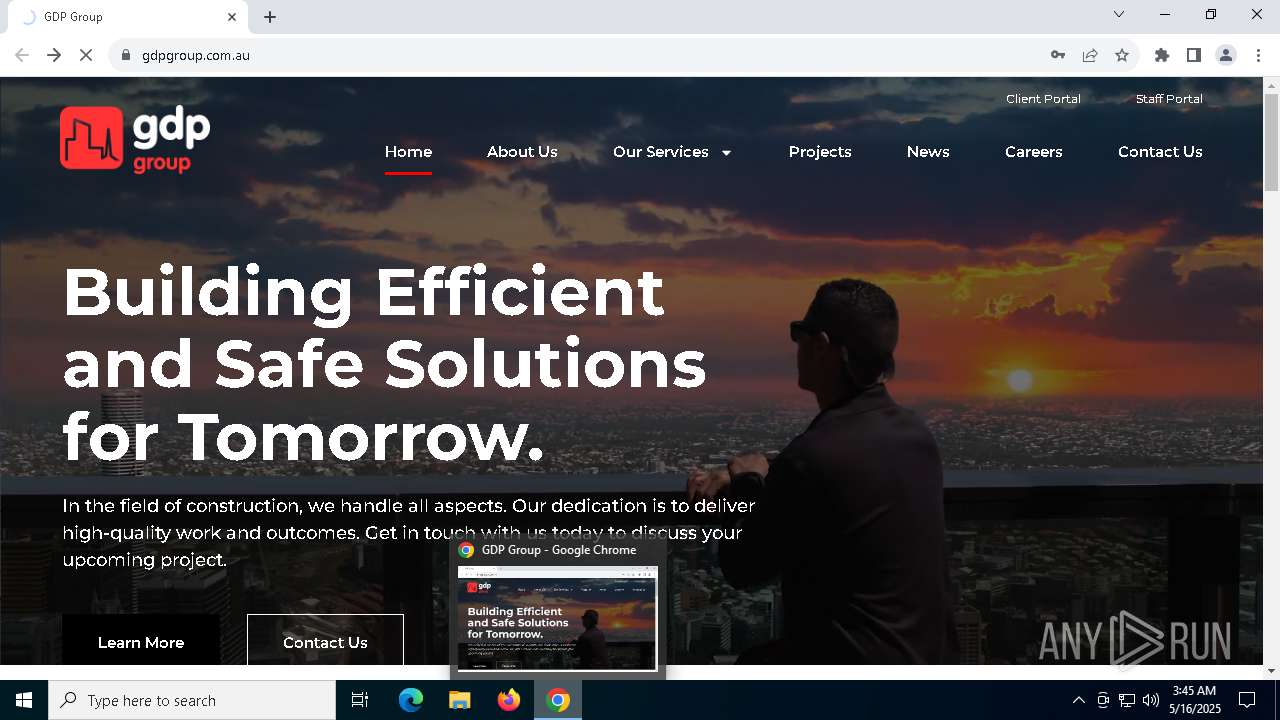Open a new tab with the plus button
The image size is (1280, 720).
pyautogui.click(x=270, y=17)
